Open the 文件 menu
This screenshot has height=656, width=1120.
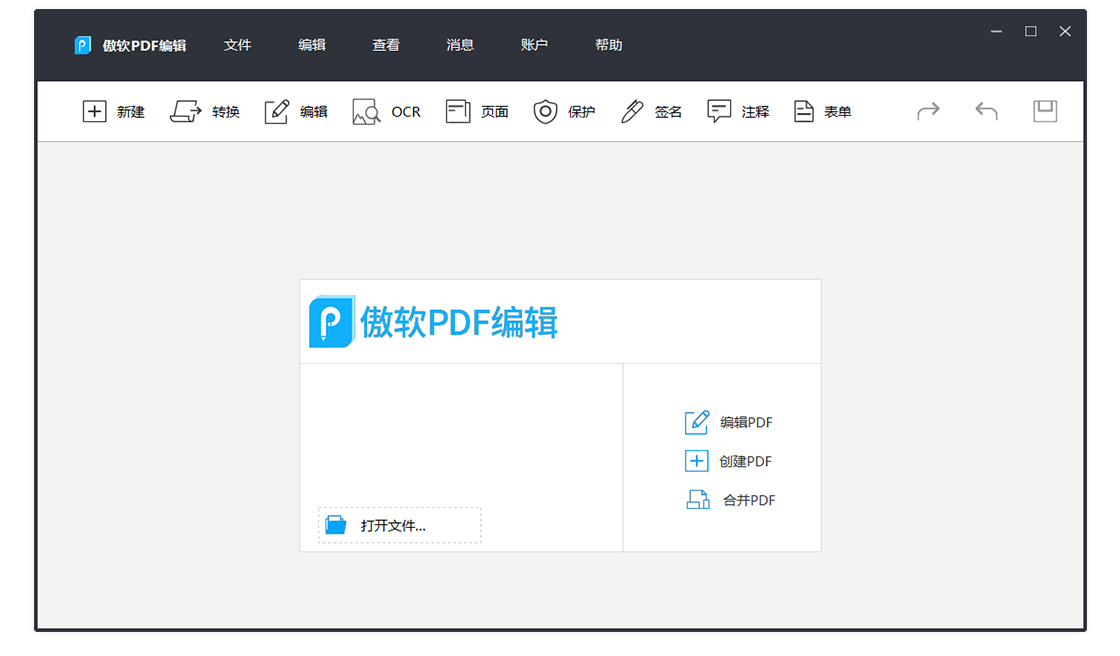point(237,45)
